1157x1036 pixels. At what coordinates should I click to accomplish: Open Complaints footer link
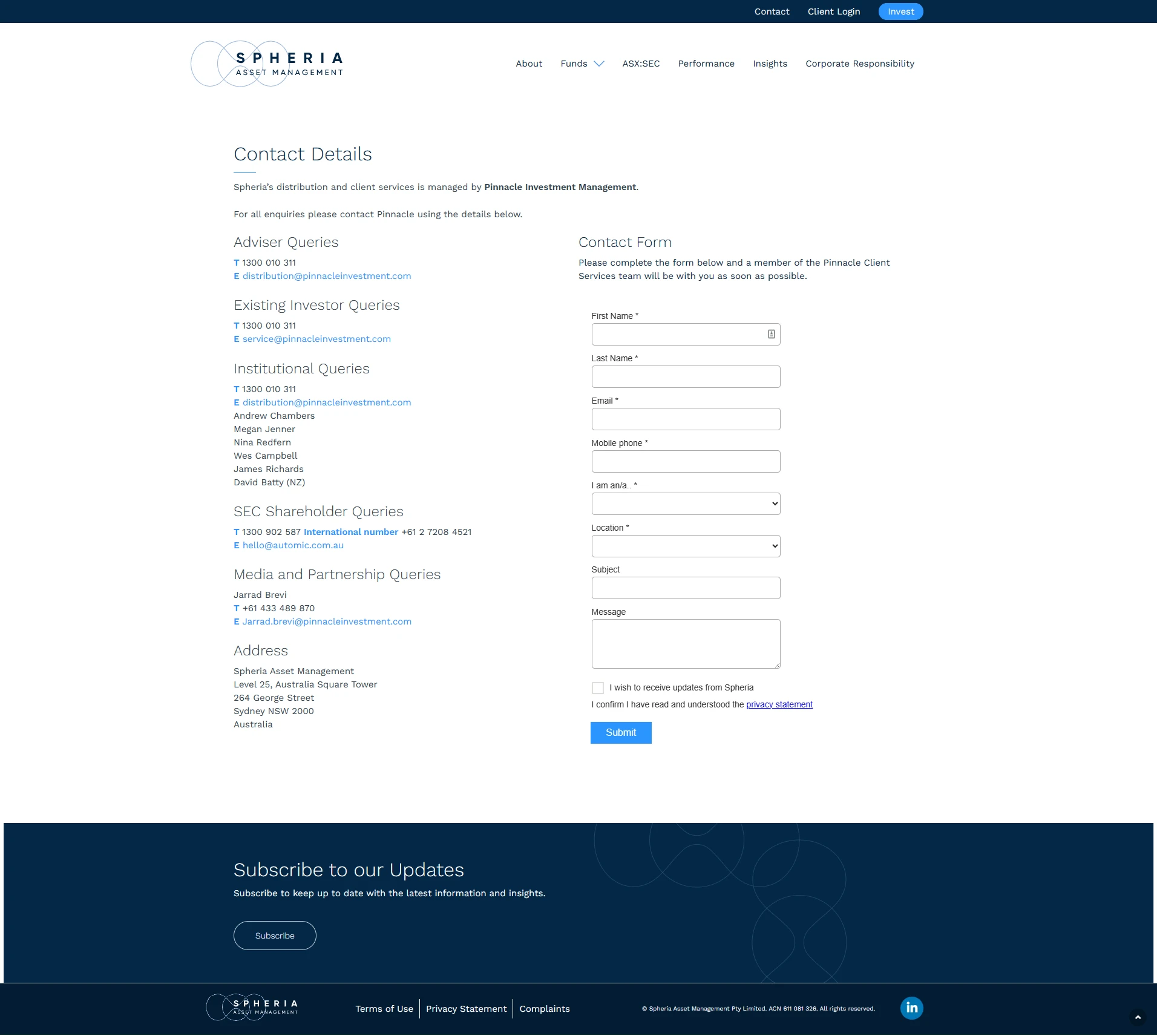click(x=545, y=1009)
